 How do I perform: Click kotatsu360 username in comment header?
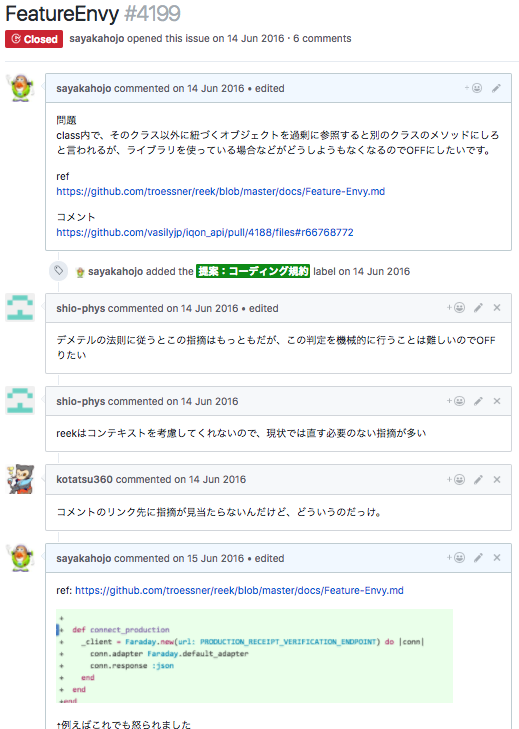tap(84, 479)
